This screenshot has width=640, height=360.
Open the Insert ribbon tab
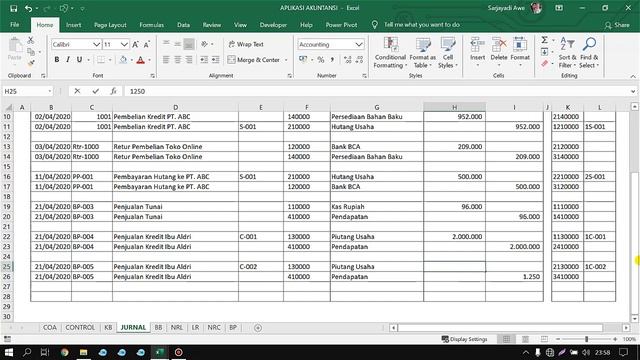click(x=73, y=25)
